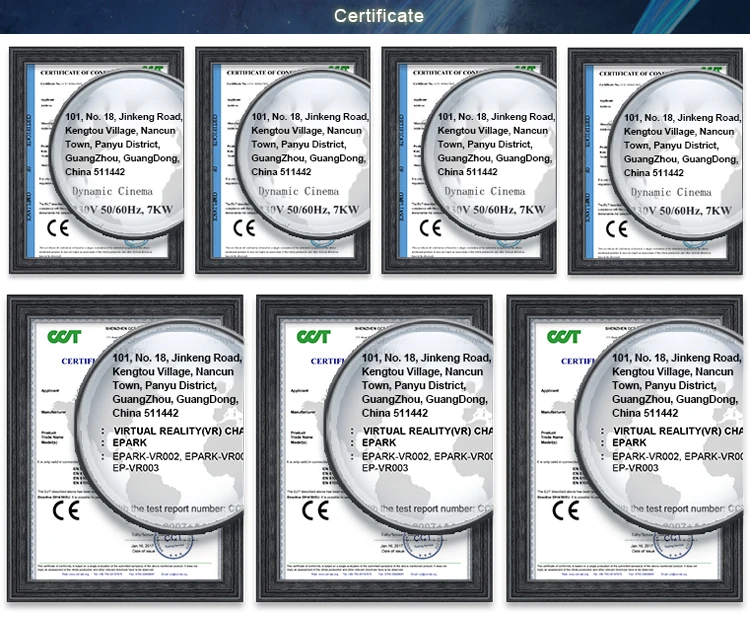The width and height of the screenshot is (750, 619).
Task: Click the blue stamp seal on middle bottom certificate
Action: 423,545
